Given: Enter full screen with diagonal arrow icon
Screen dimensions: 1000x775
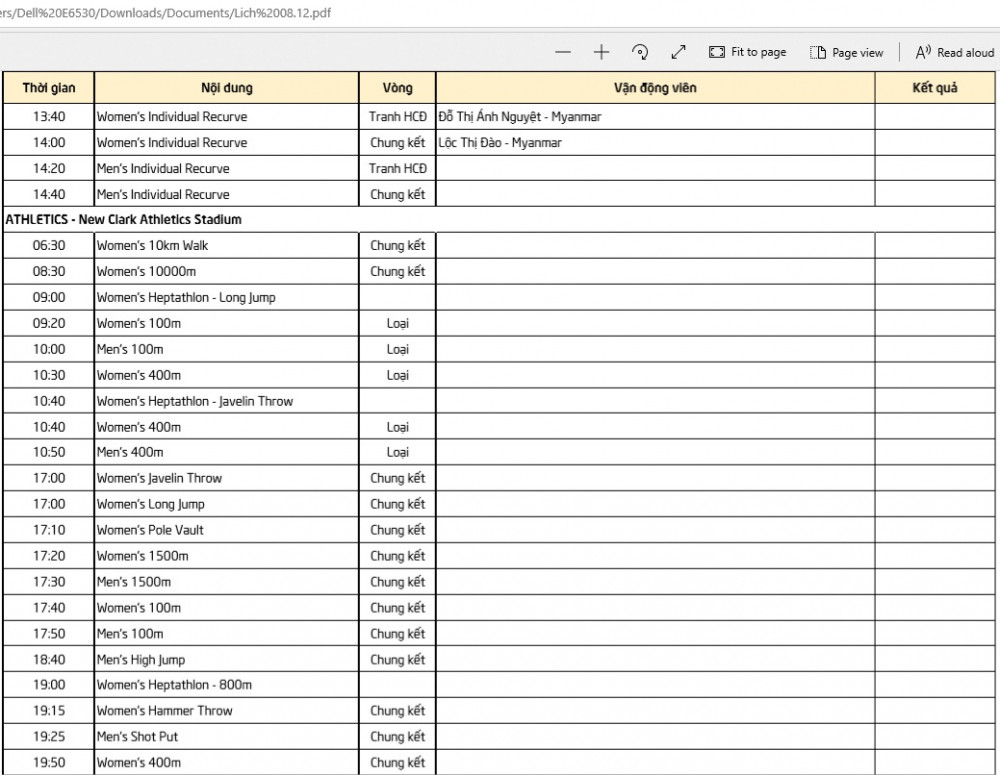Looking at the screenshot, I should [x=678, y=52].
